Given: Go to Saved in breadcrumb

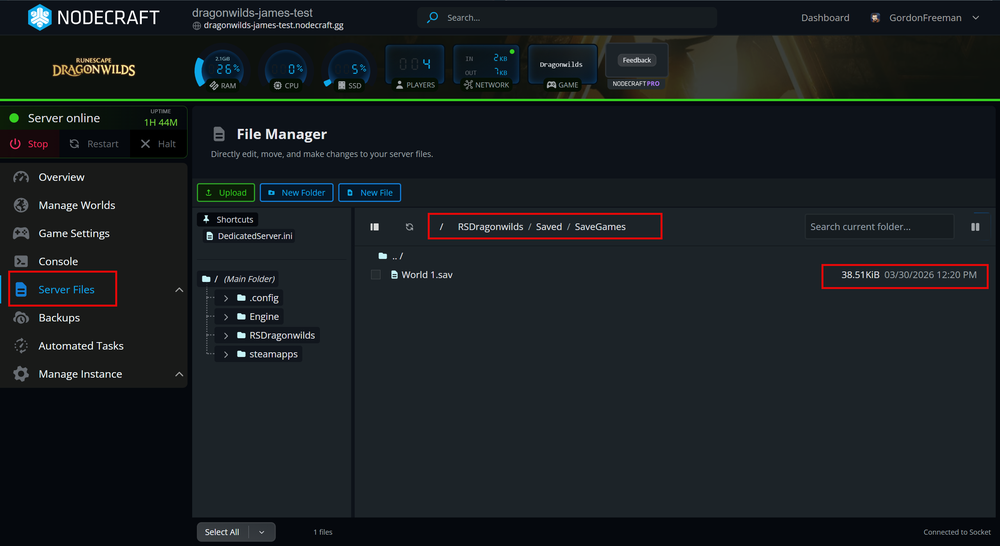Looking at the screenshot, I should click(x=549, y=227).
